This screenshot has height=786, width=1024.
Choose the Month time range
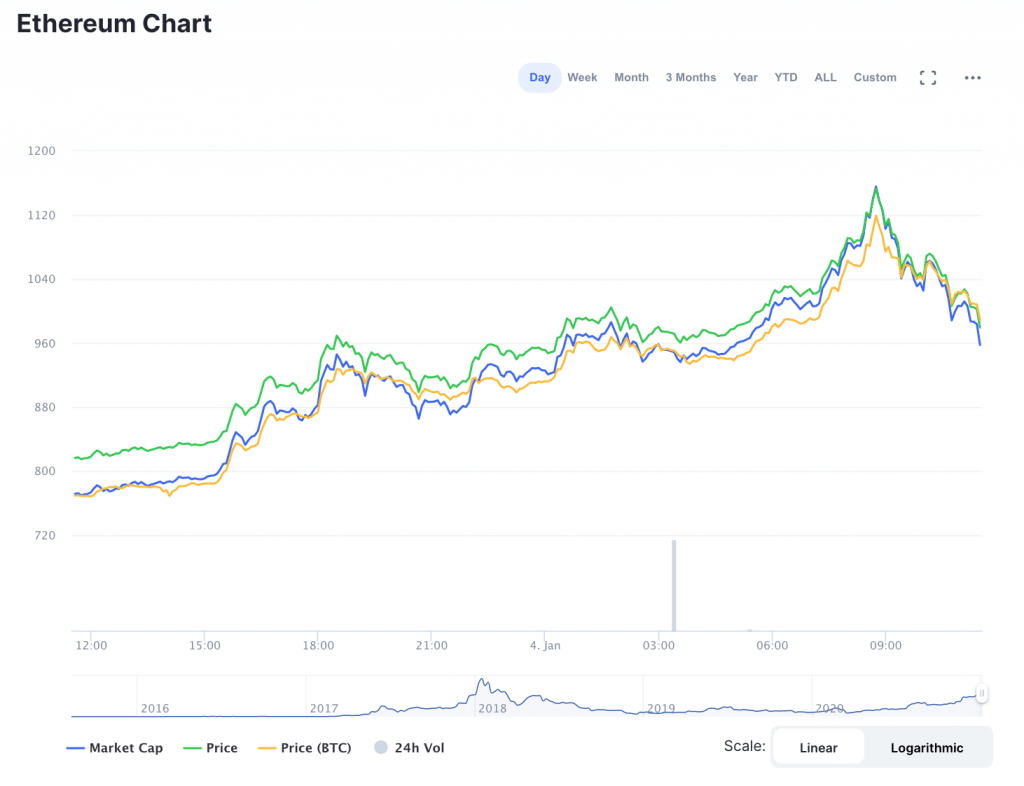pyautogui.click(x=631, y=78)
